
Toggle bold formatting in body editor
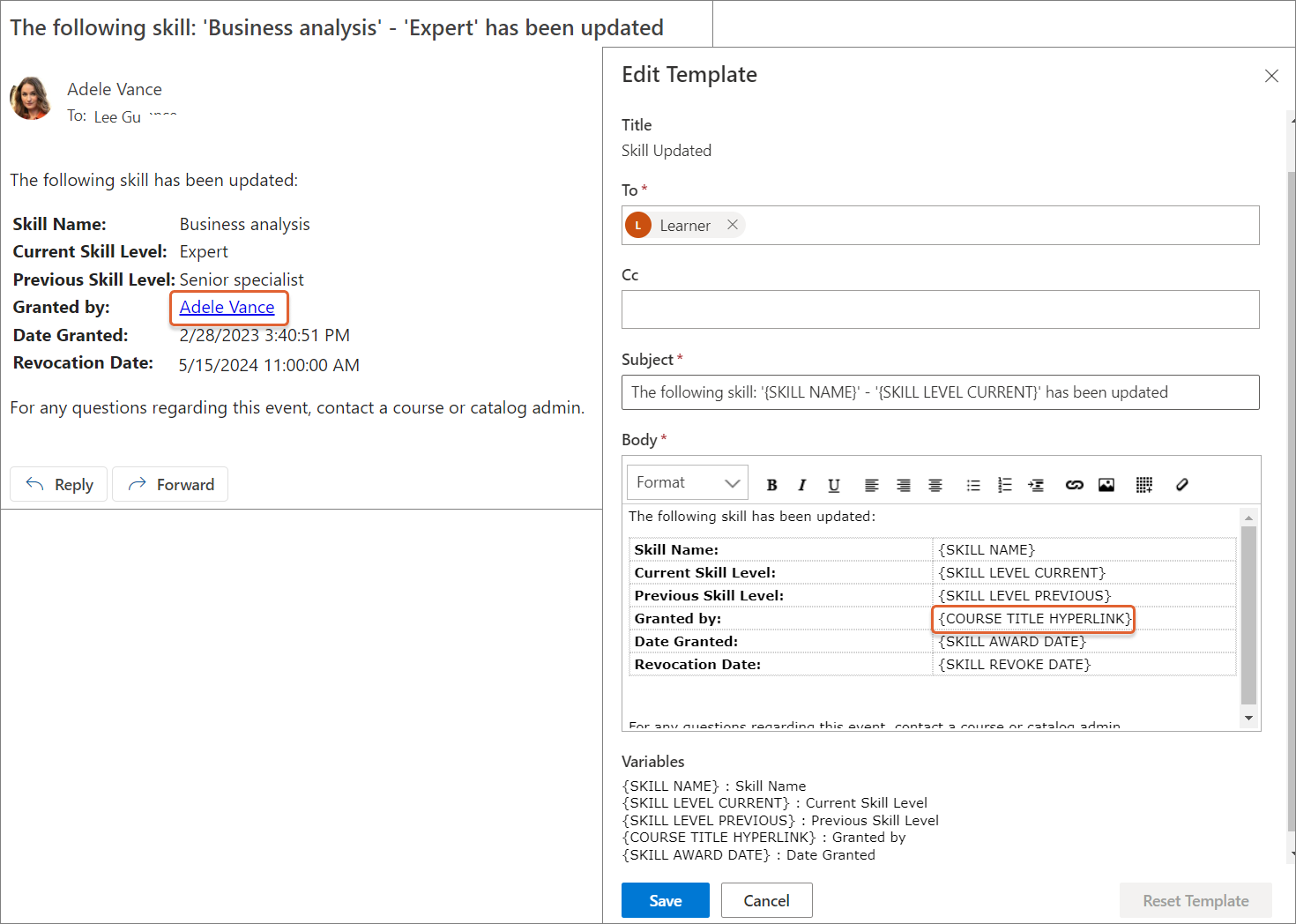771,485
